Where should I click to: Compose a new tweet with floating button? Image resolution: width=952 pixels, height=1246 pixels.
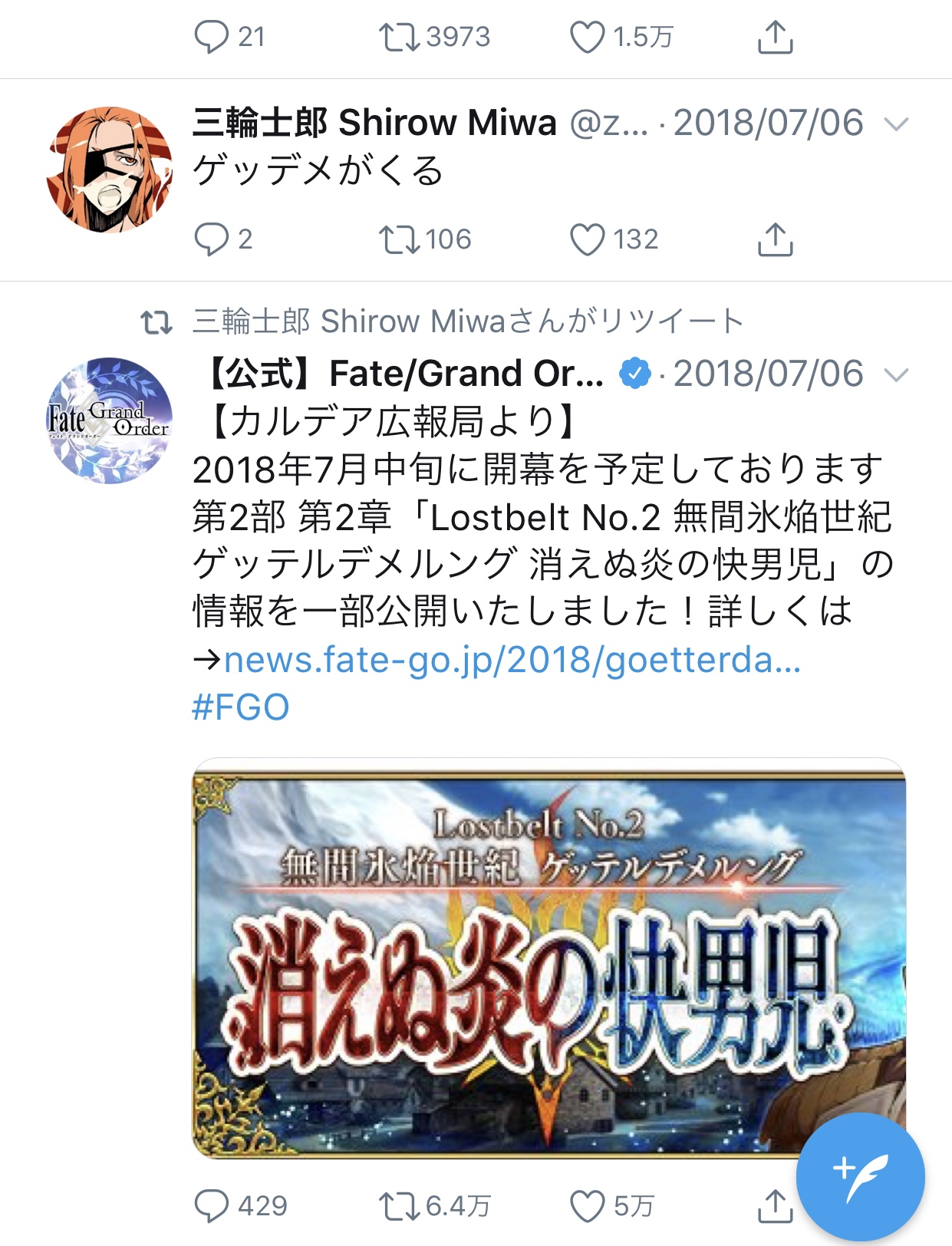[860, 1177]
